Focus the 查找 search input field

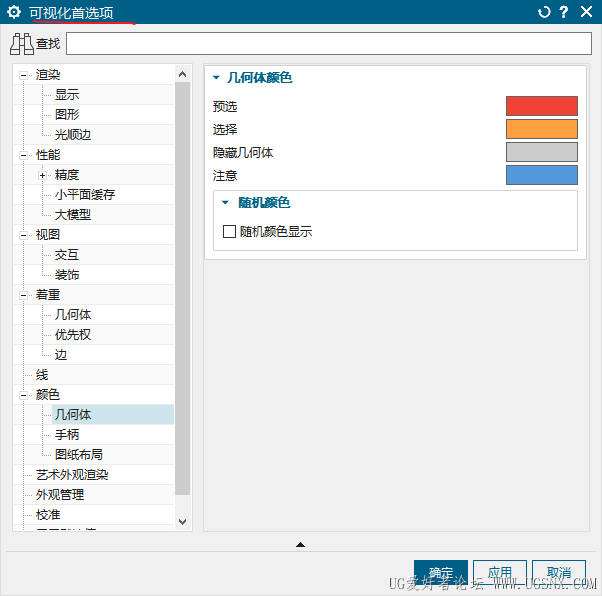(329, 43)
